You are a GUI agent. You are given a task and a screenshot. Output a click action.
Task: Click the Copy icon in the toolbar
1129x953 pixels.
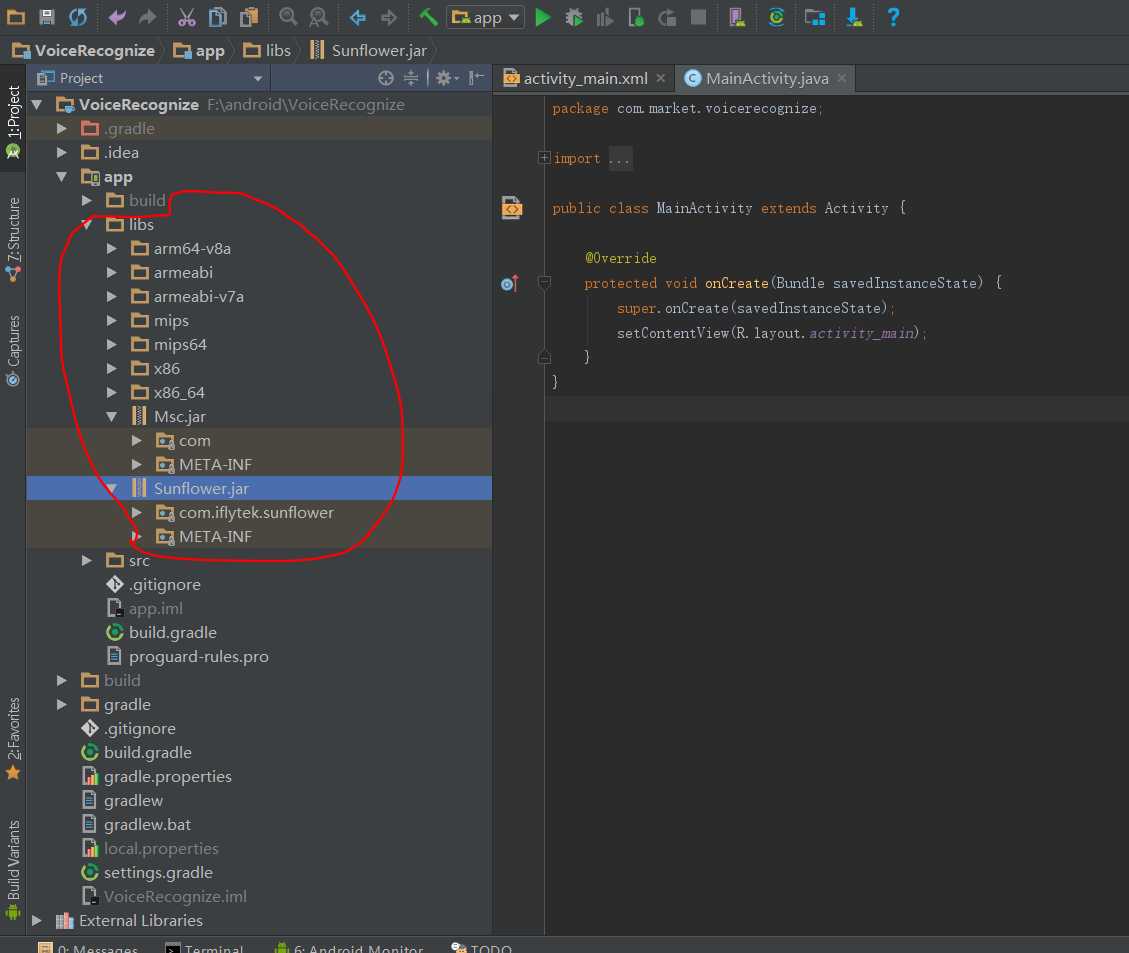(217, 17)
